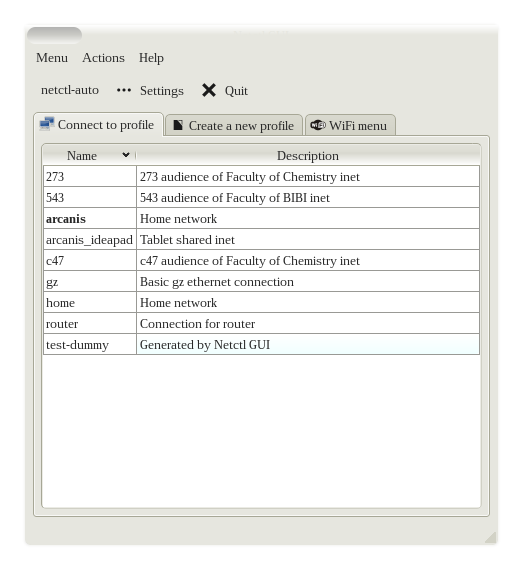Switch to the WiFi menu tab

350,125
